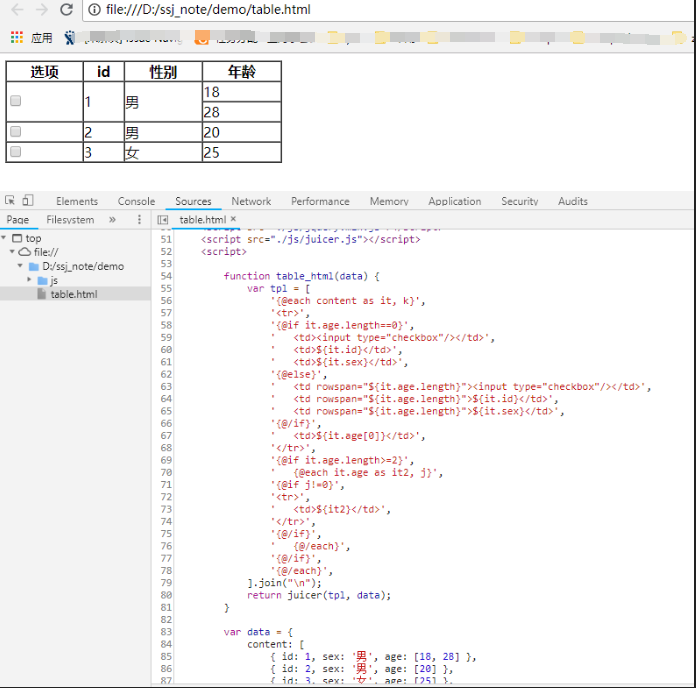Select the top frame item

tap(27, 238)
